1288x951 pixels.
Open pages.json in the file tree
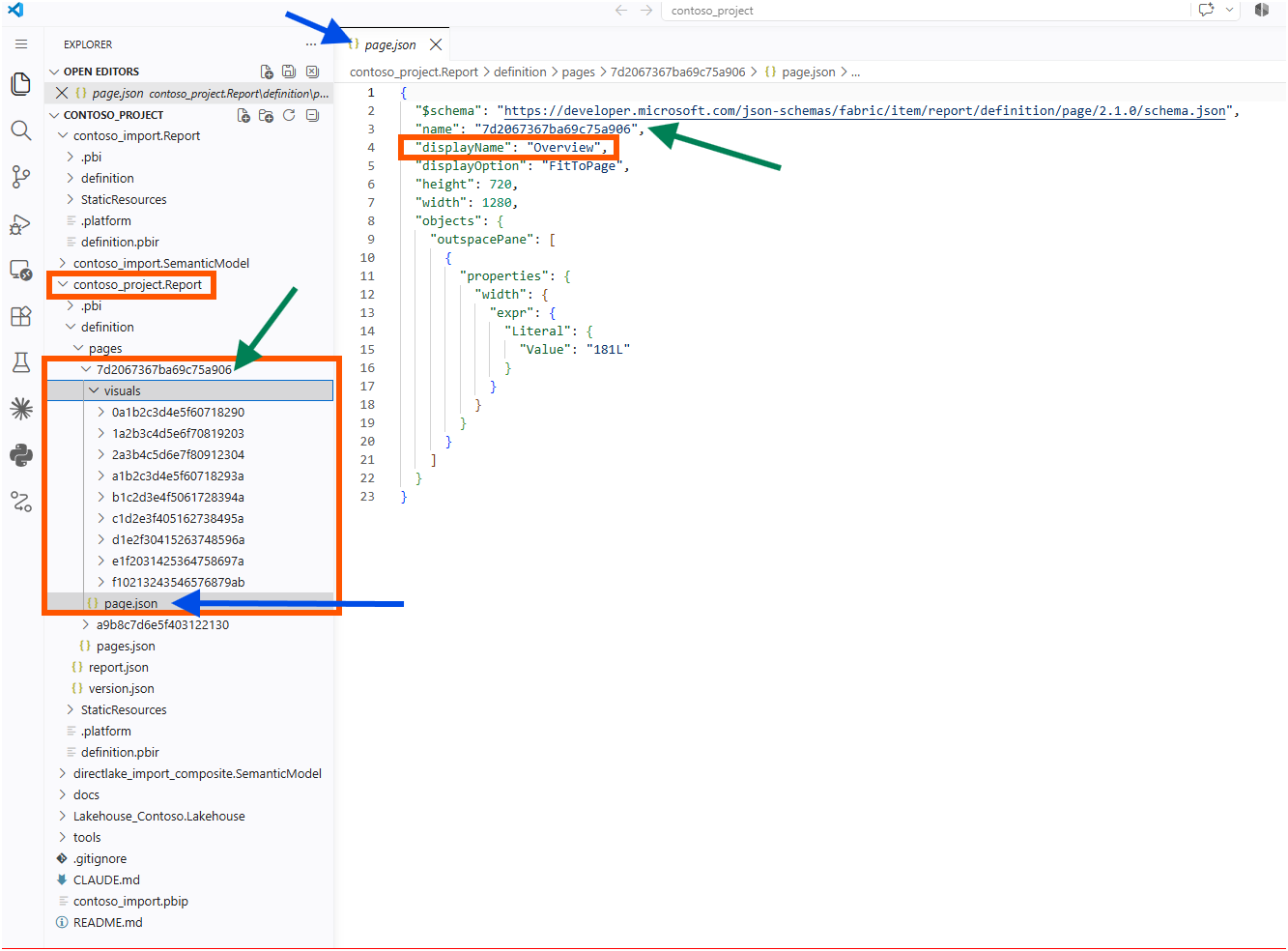click(126, 646)
